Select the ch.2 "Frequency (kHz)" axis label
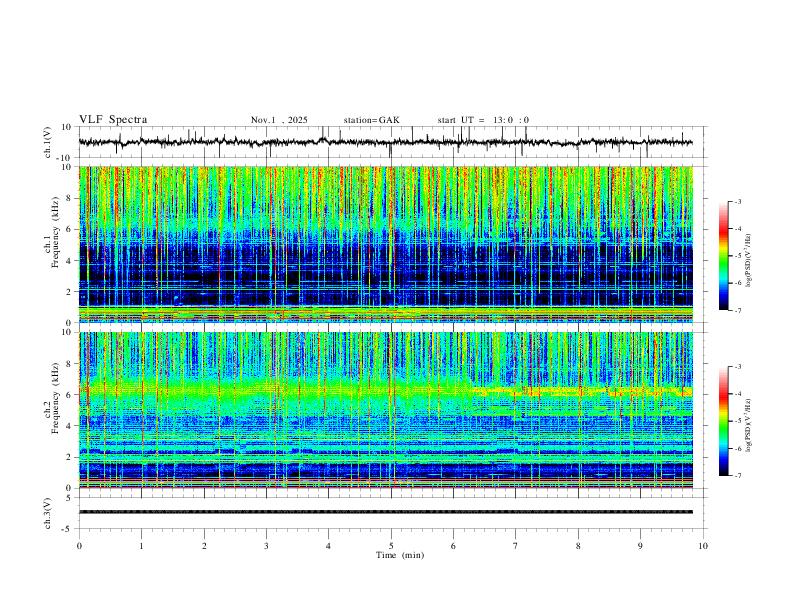Viewport: 792px width, 612px height. click(x=56, y=398)
